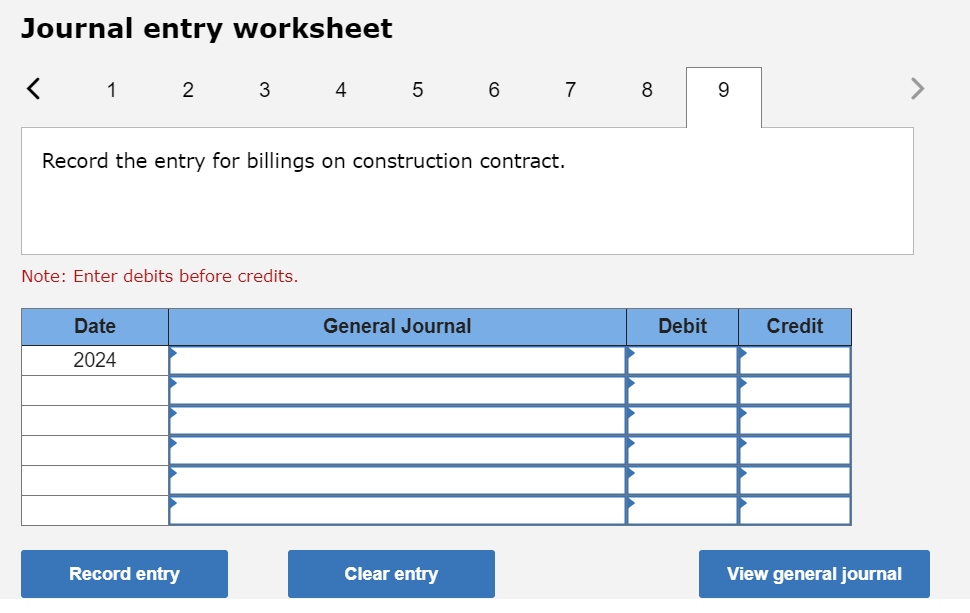Open journal entry tab 5

(418, 90)
